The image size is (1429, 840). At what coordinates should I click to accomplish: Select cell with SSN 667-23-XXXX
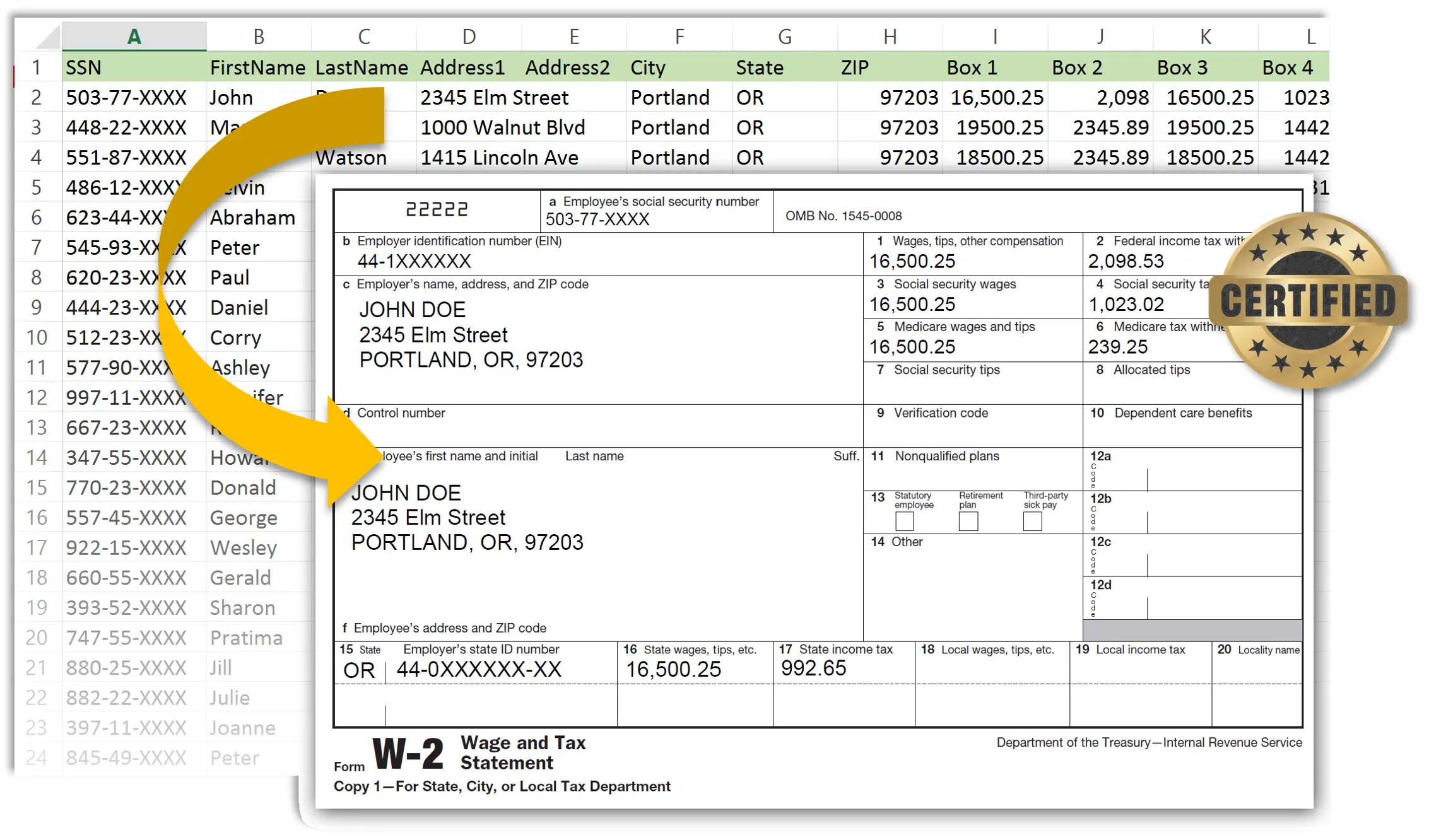tap(134, 427)
